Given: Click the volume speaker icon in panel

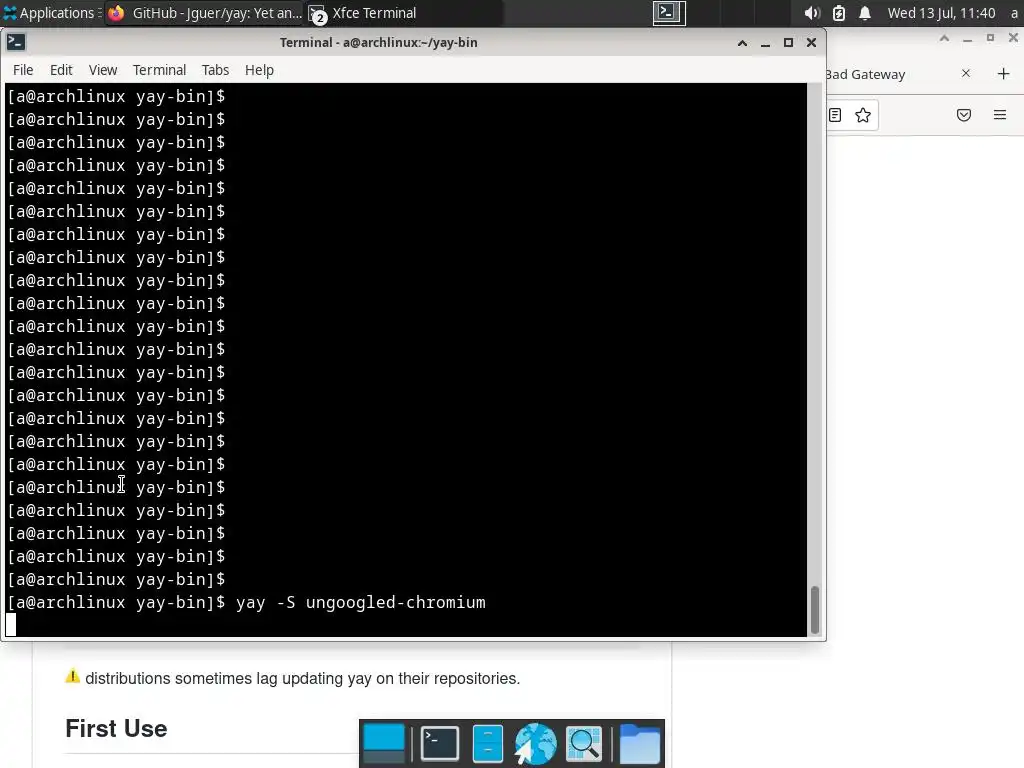Looking at the screenshot, I should 812,13.
